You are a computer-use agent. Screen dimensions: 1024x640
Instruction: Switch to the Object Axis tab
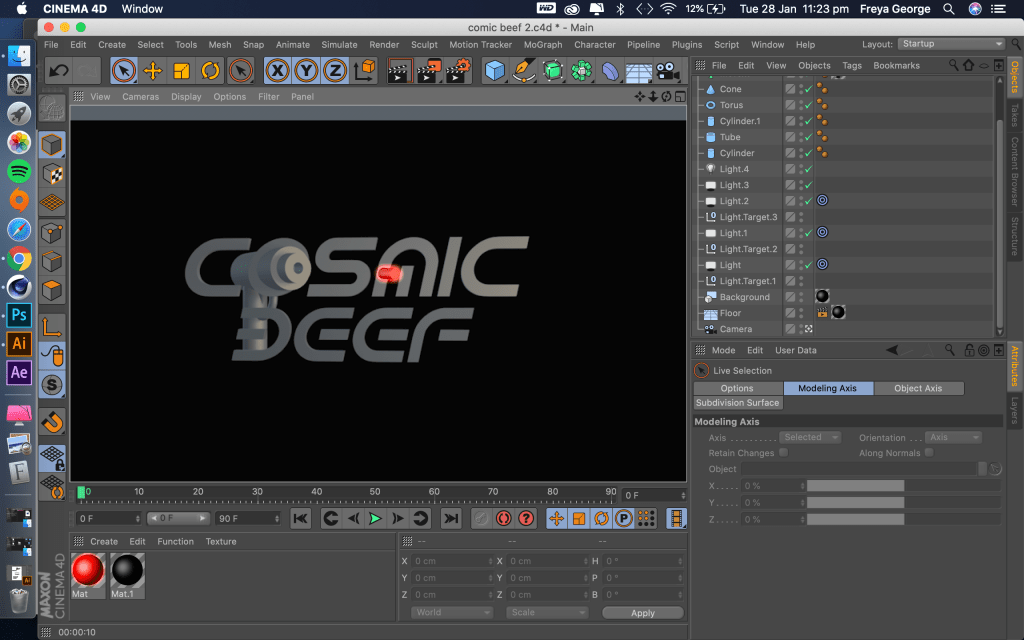click(x=918, y=388)
